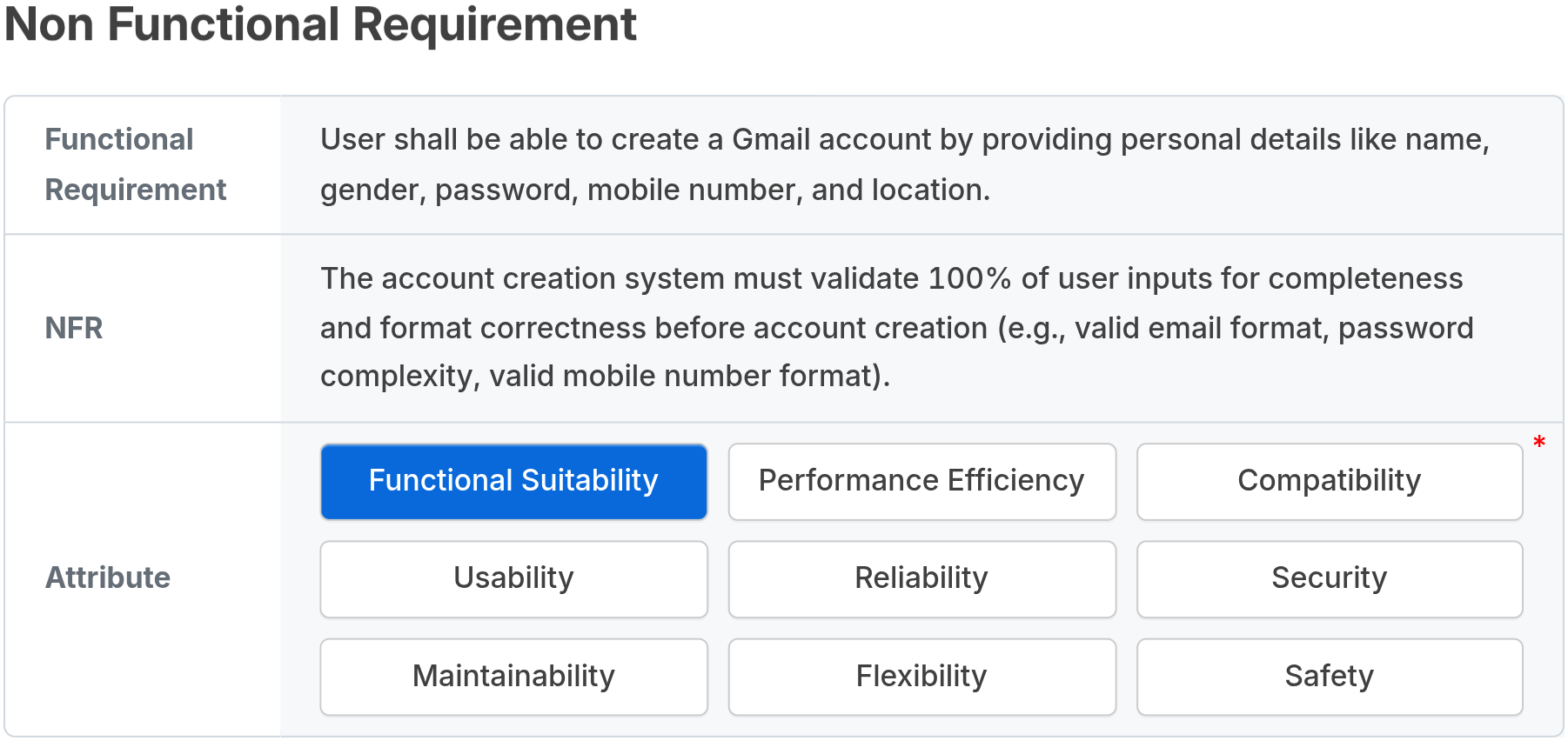Viewport: 1568px width, 741px height.
Task: Select the Compatibility attribute option
Action: click(x=1329, y=482)
